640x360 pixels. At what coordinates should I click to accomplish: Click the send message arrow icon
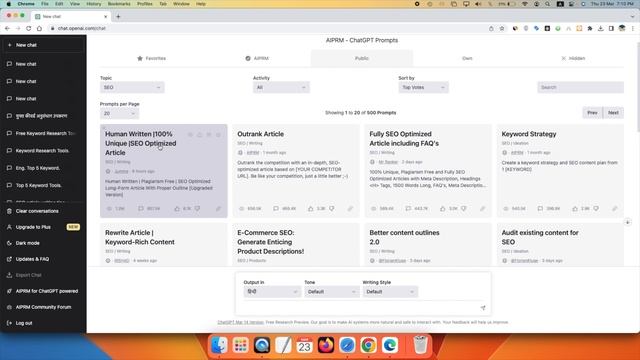click(483, 308)
